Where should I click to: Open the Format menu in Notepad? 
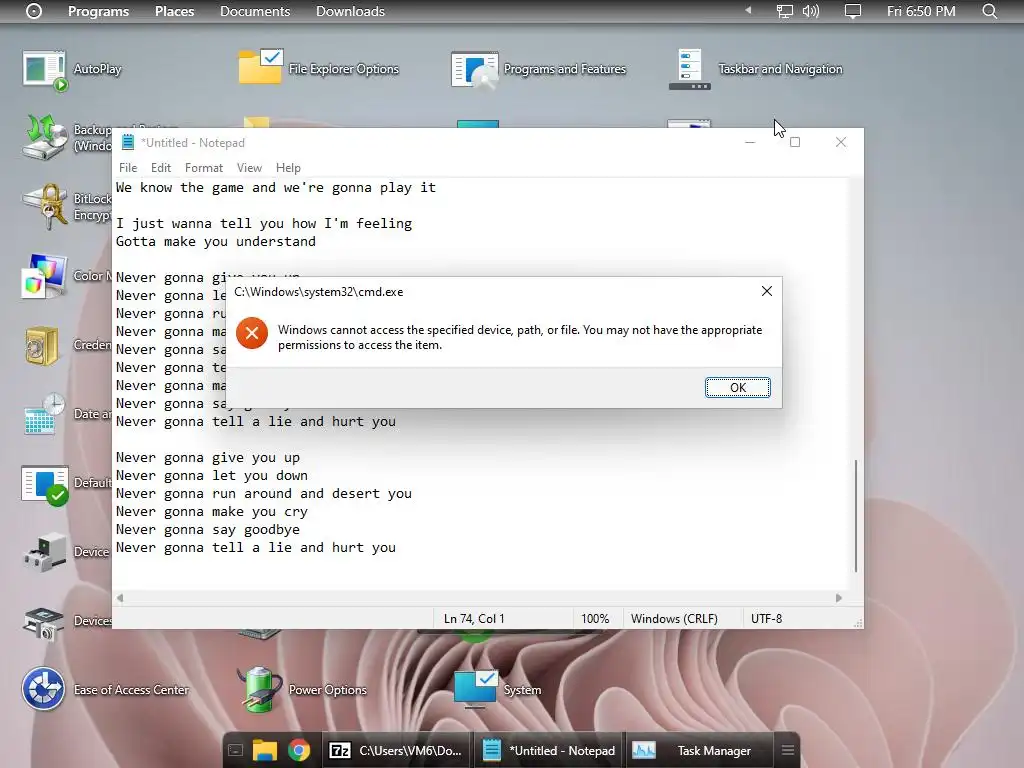pos(204,168)
